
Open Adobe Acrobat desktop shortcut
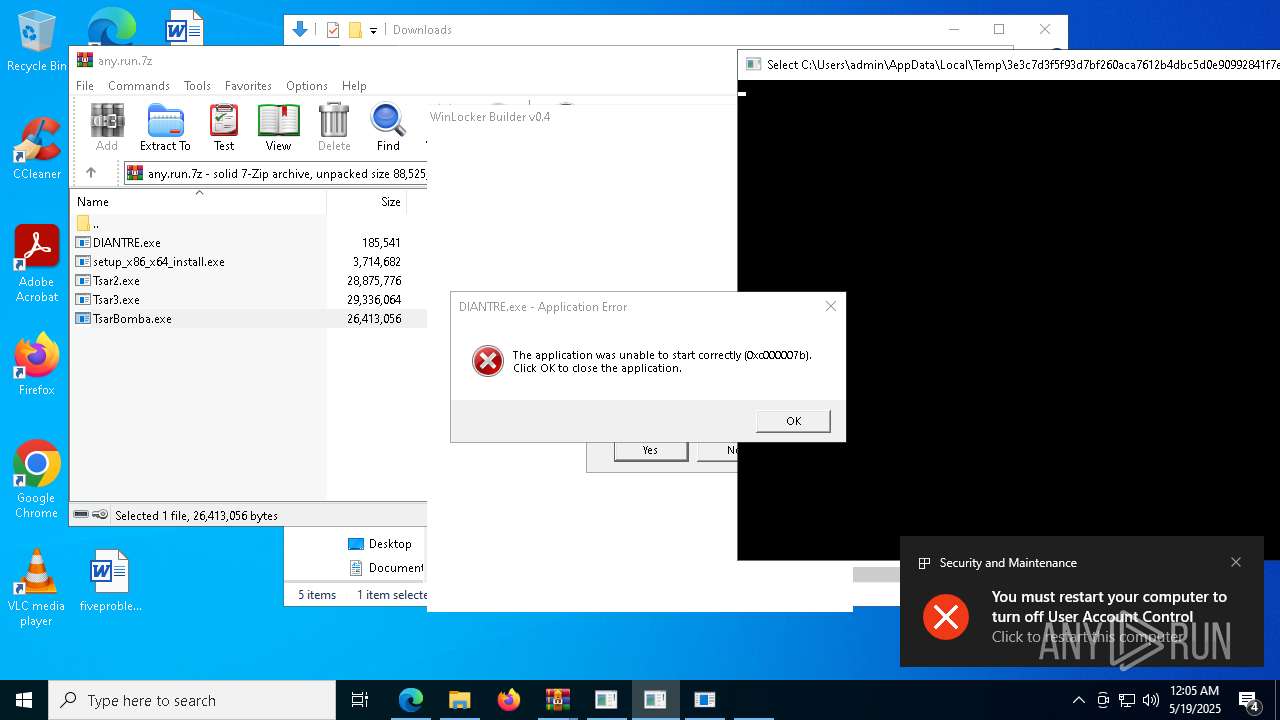[36, 264]
